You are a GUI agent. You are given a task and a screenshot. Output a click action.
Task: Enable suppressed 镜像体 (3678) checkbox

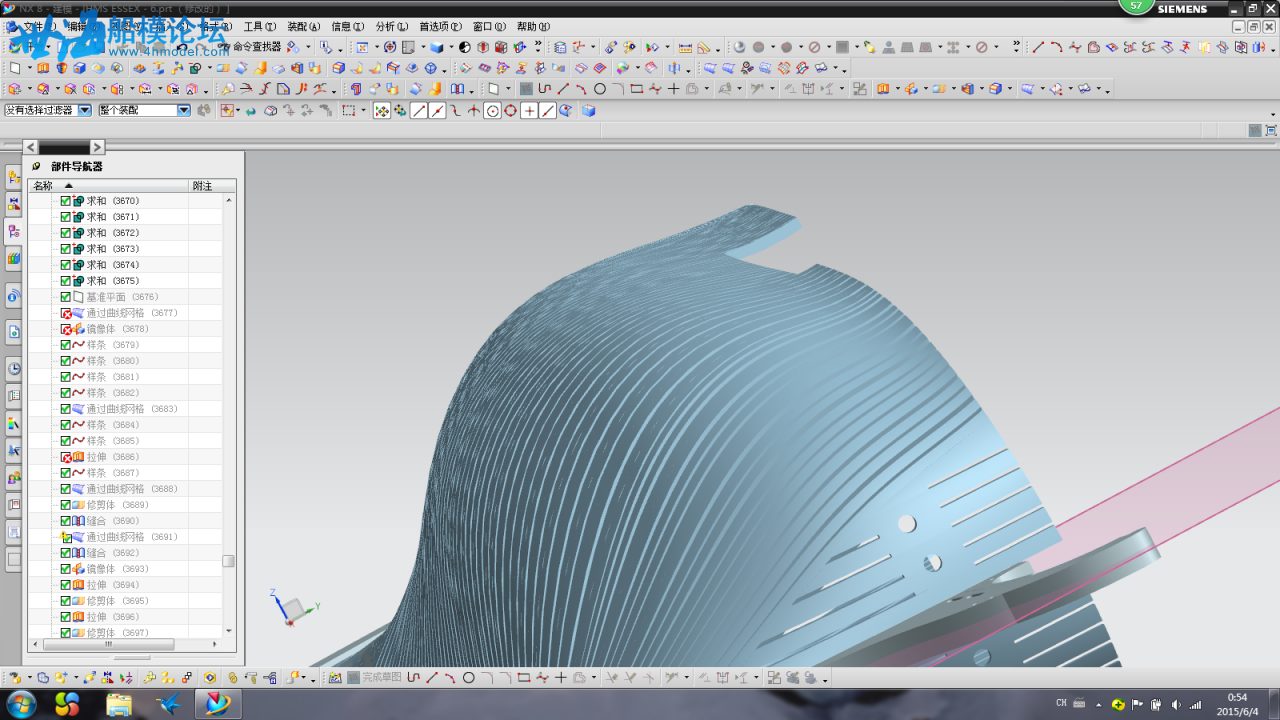point(66,329)
